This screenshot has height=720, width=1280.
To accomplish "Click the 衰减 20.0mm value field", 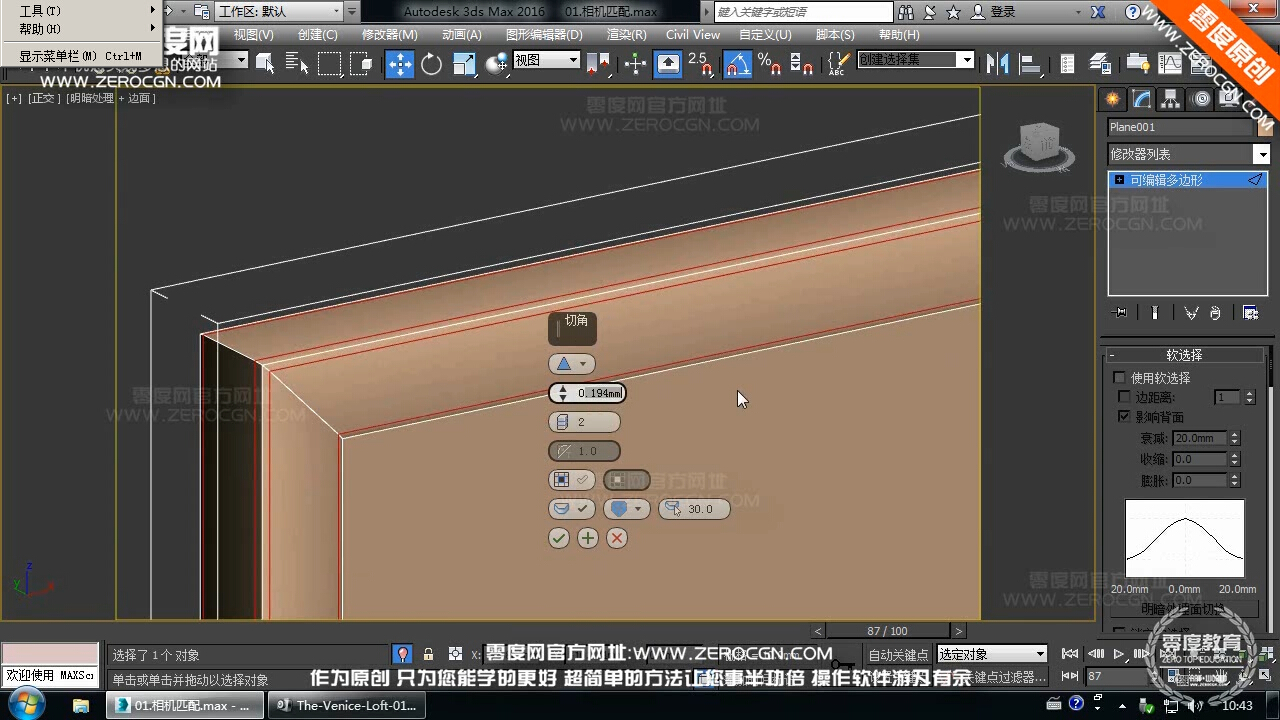I will click(x=1200, y=438).
